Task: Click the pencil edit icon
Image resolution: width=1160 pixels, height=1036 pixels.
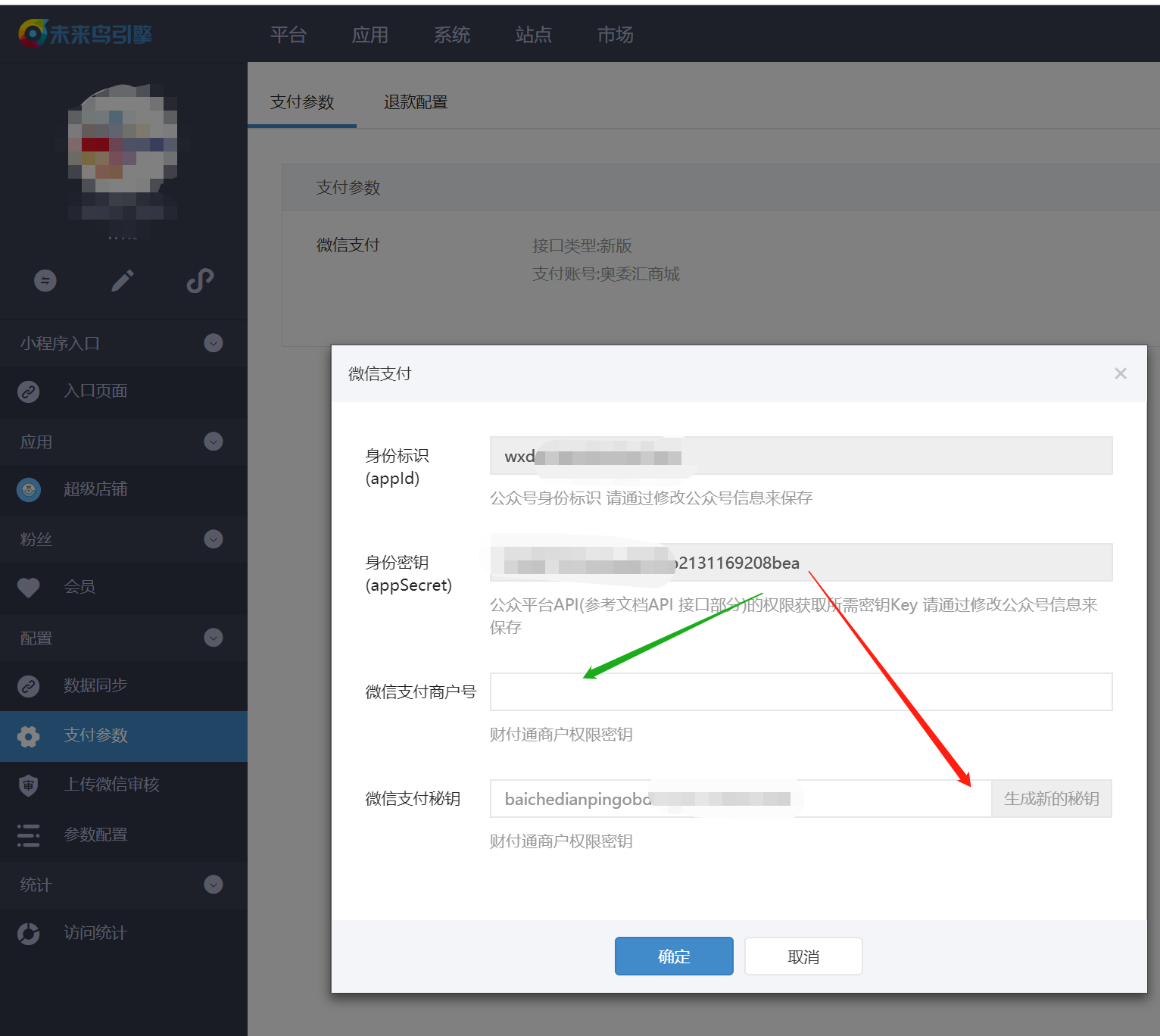Action: pyautogui.click(x=123, y=281)
